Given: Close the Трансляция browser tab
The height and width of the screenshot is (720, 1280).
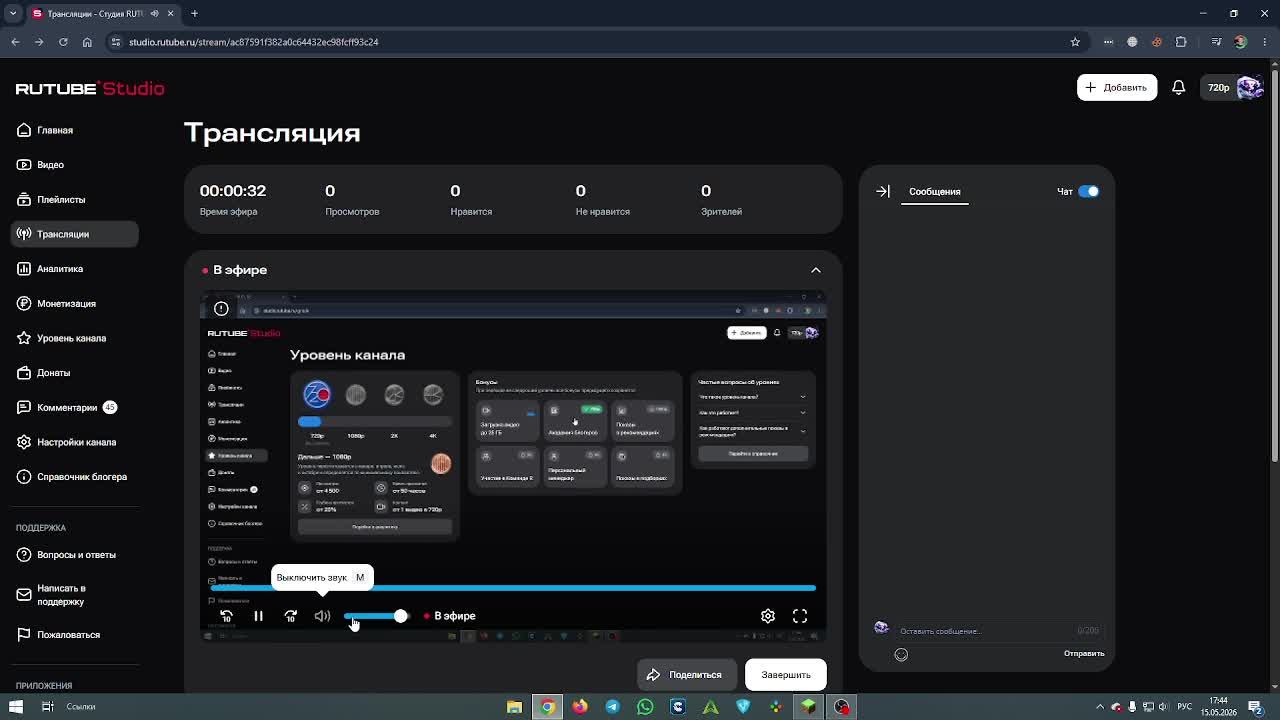Looking at the screenshot, I should point(170,13).
